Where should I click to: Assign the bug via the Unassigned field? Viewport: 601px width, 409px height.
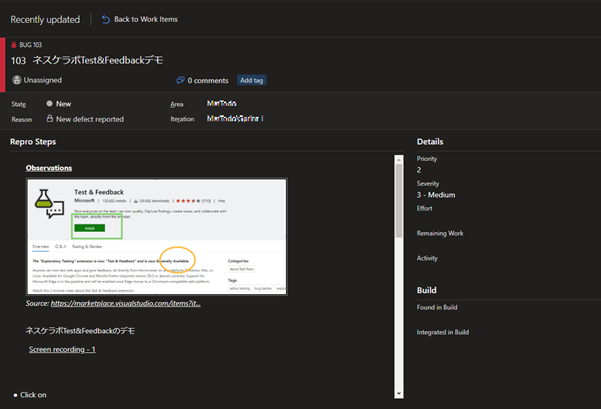click(x=43, y=80)
